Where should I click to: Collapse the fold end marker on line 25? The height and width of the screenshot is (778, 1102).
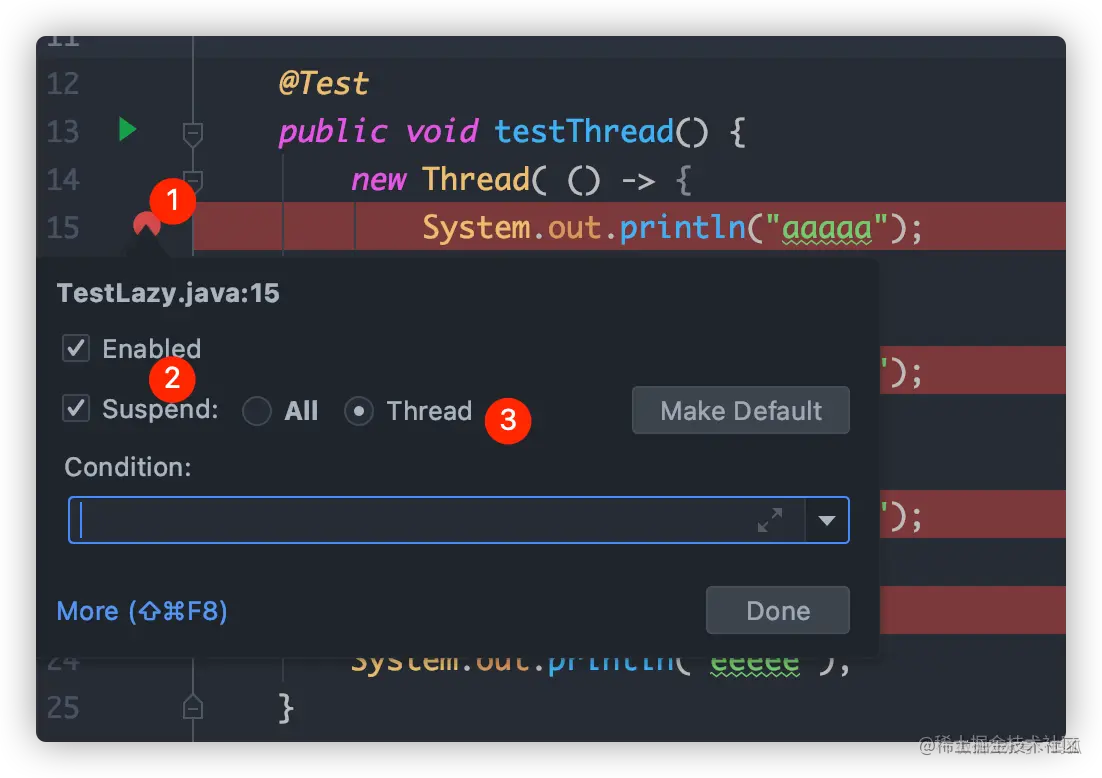193,706
